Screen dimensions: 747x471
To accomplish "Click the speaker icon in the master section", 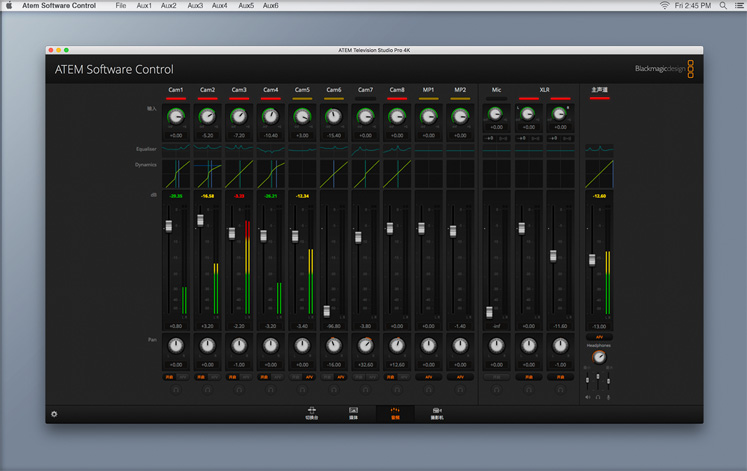I will click(x=587, y=396).
